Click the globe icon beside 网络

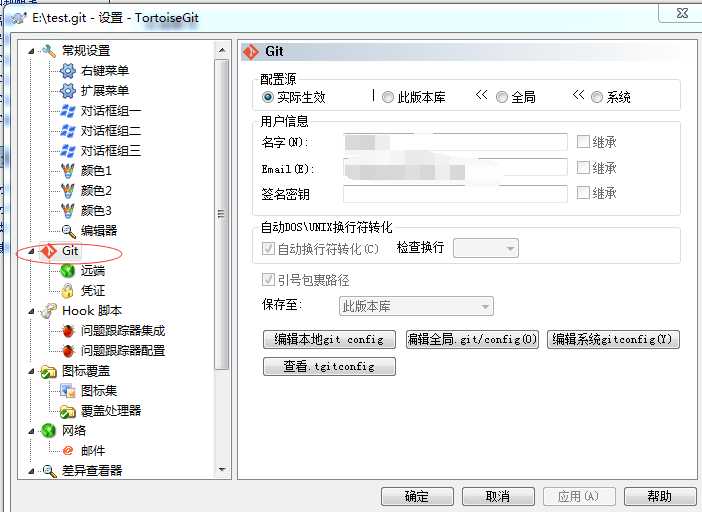pos(48,431)
